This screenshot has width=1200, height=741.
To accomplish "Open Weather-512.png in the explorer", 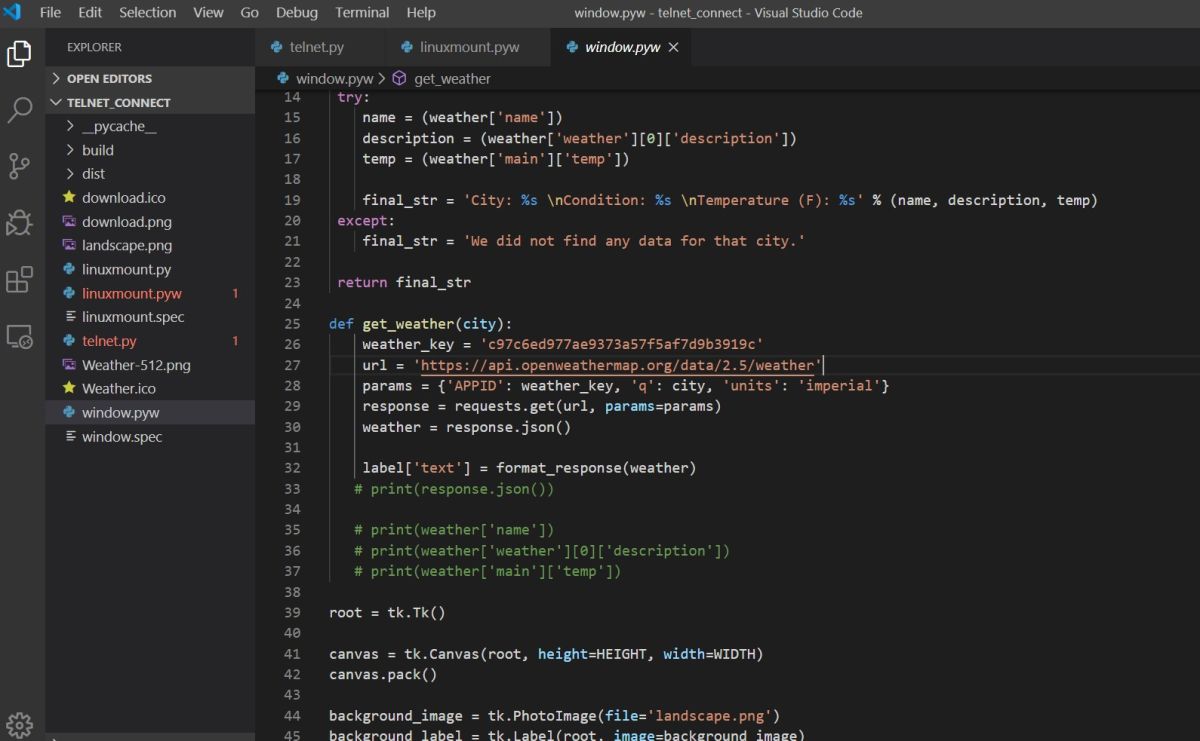I will 150,365.
